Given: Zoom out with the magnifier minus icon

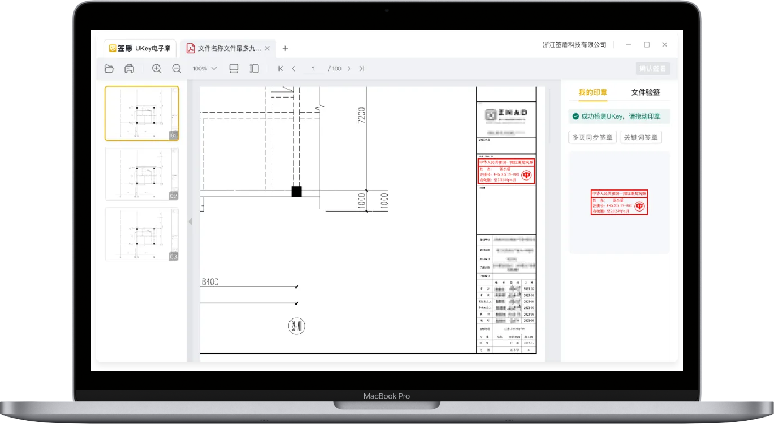Looking at the screenshot, I should tap(177, 68).
